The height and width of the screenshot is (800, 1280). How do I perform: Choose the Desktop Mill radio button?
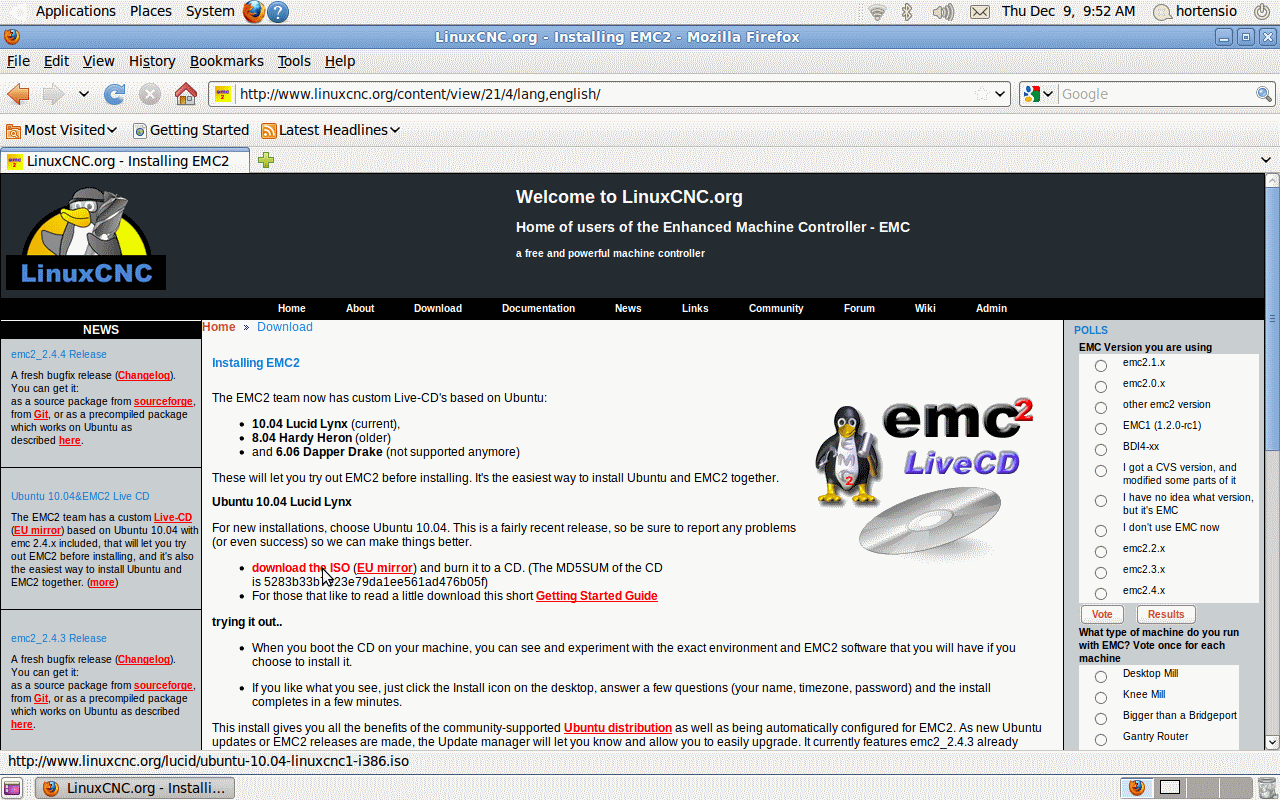1100,677
